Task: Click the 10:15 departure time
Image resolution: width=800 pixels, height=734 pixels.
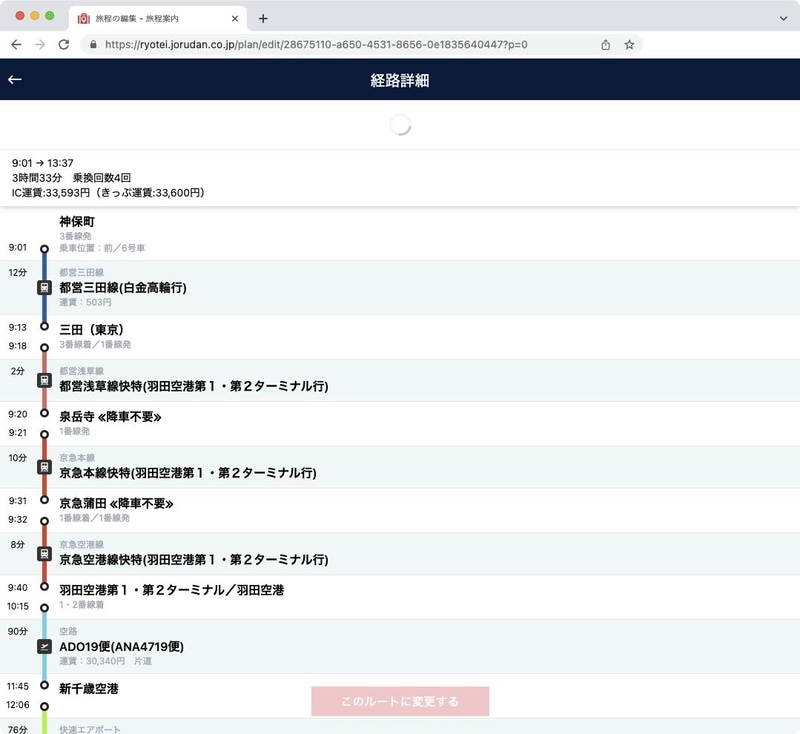Action: pyautogui.click(x=17, y=606)
